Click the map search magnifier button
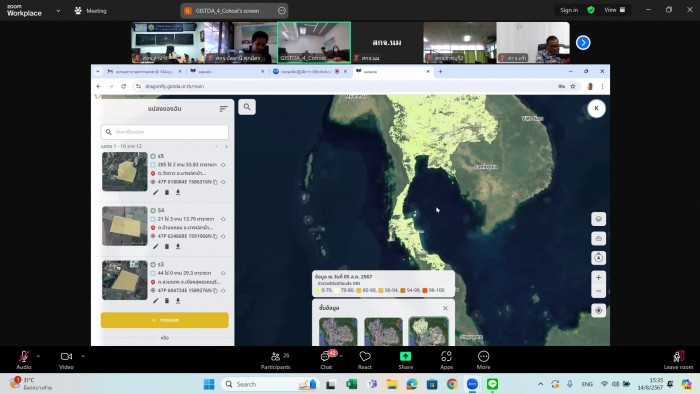Screen dimensions: 700x394 pyautogui.click(x=247, y=107)
